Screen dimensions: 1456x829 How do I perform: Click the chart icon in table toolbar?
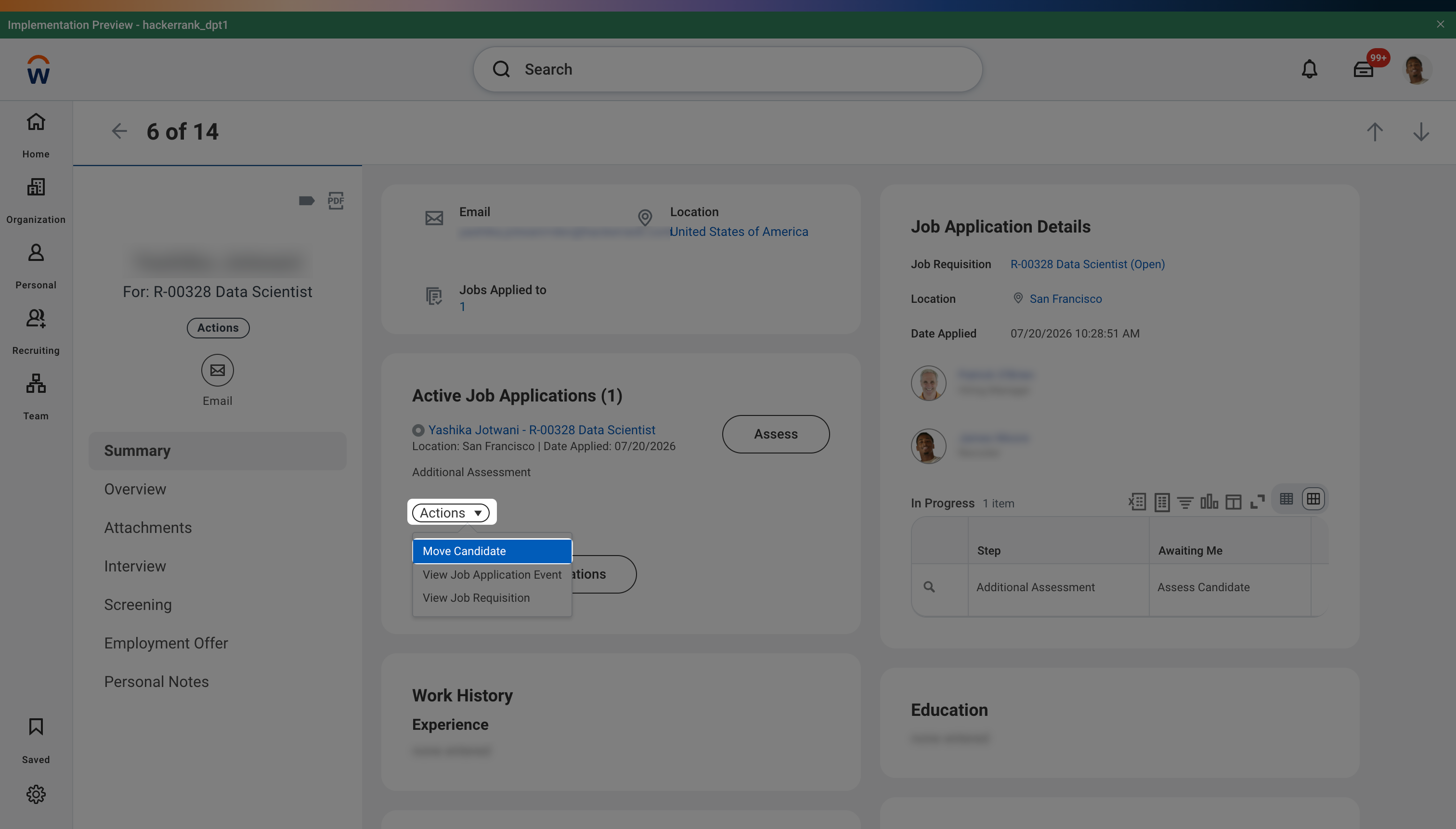[1209, 502]
